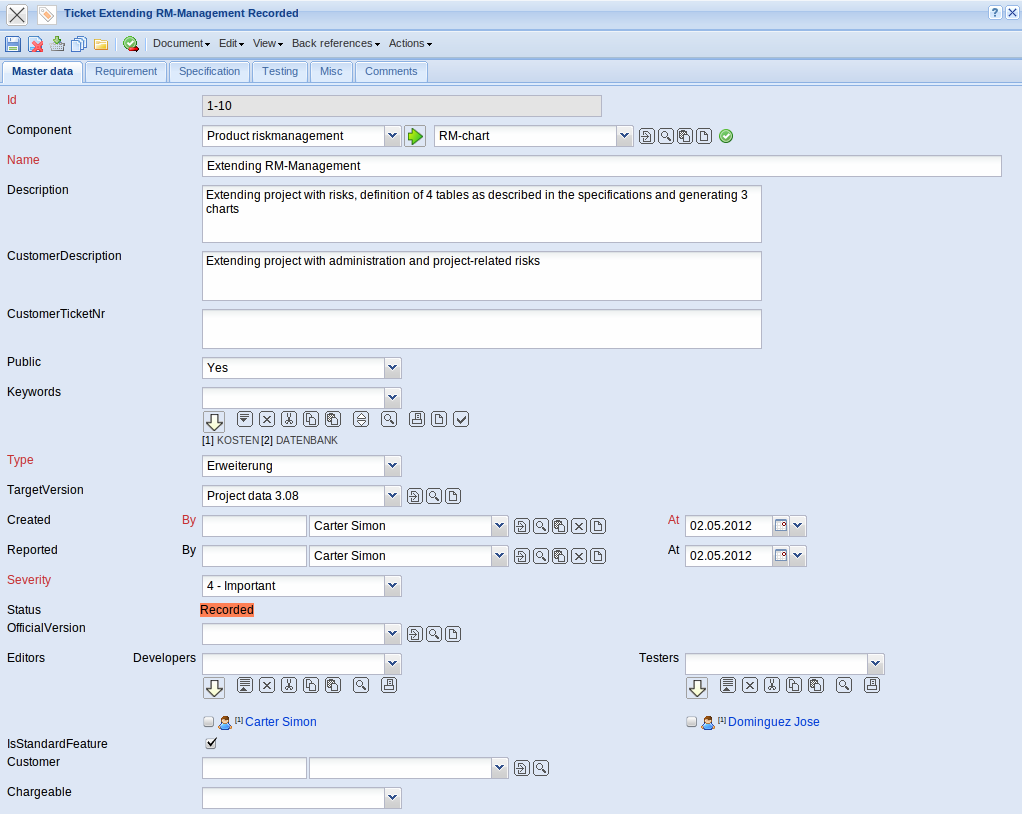Screen dimensions: 1022x814
Task: Uncheck the IsStandardFeature checkbox
Action: tap(210, 743)
